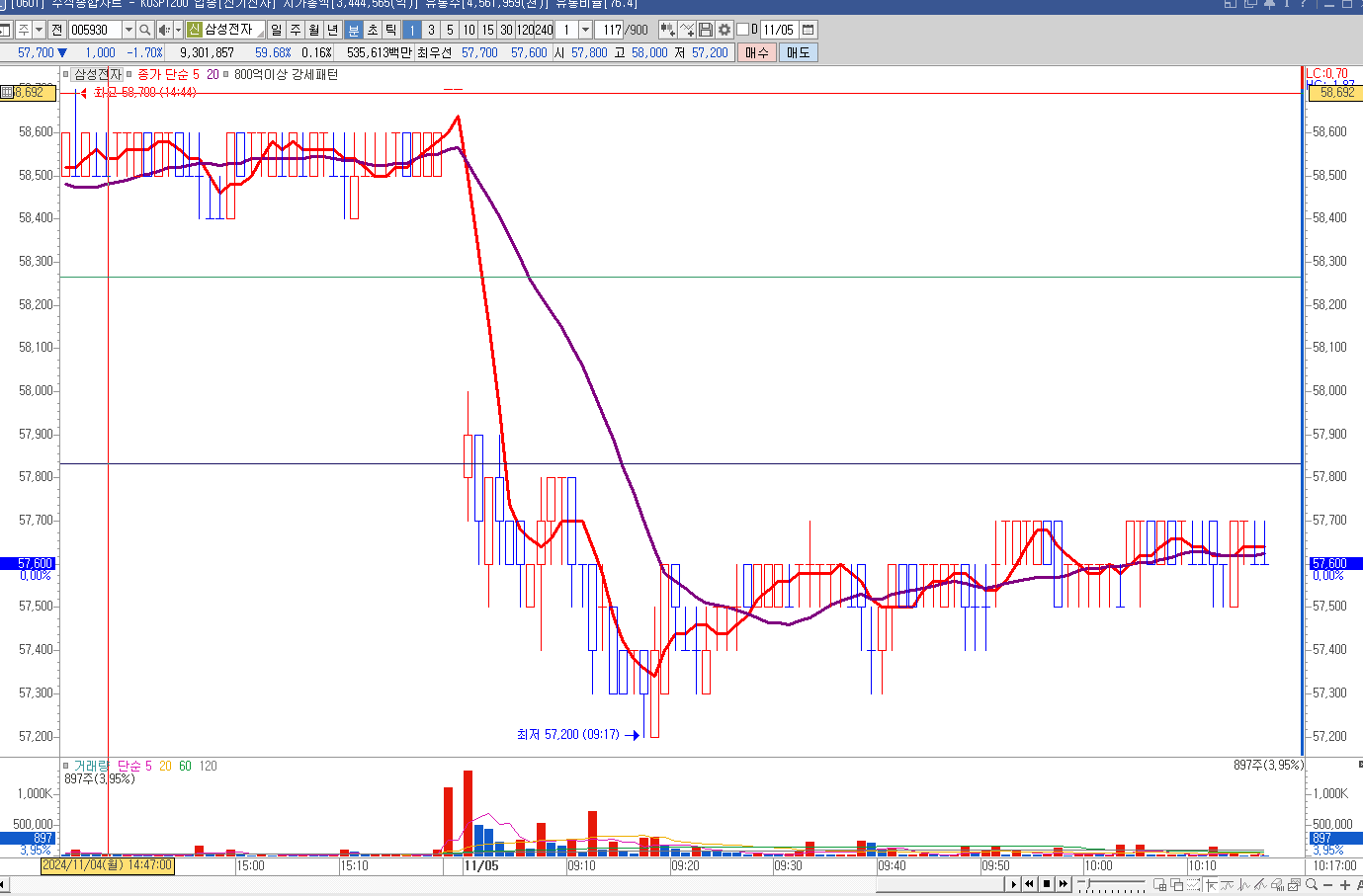Select the 15 minute interval button
The height and width of the screenshot is (896, 1363).
tap(487, 30)
